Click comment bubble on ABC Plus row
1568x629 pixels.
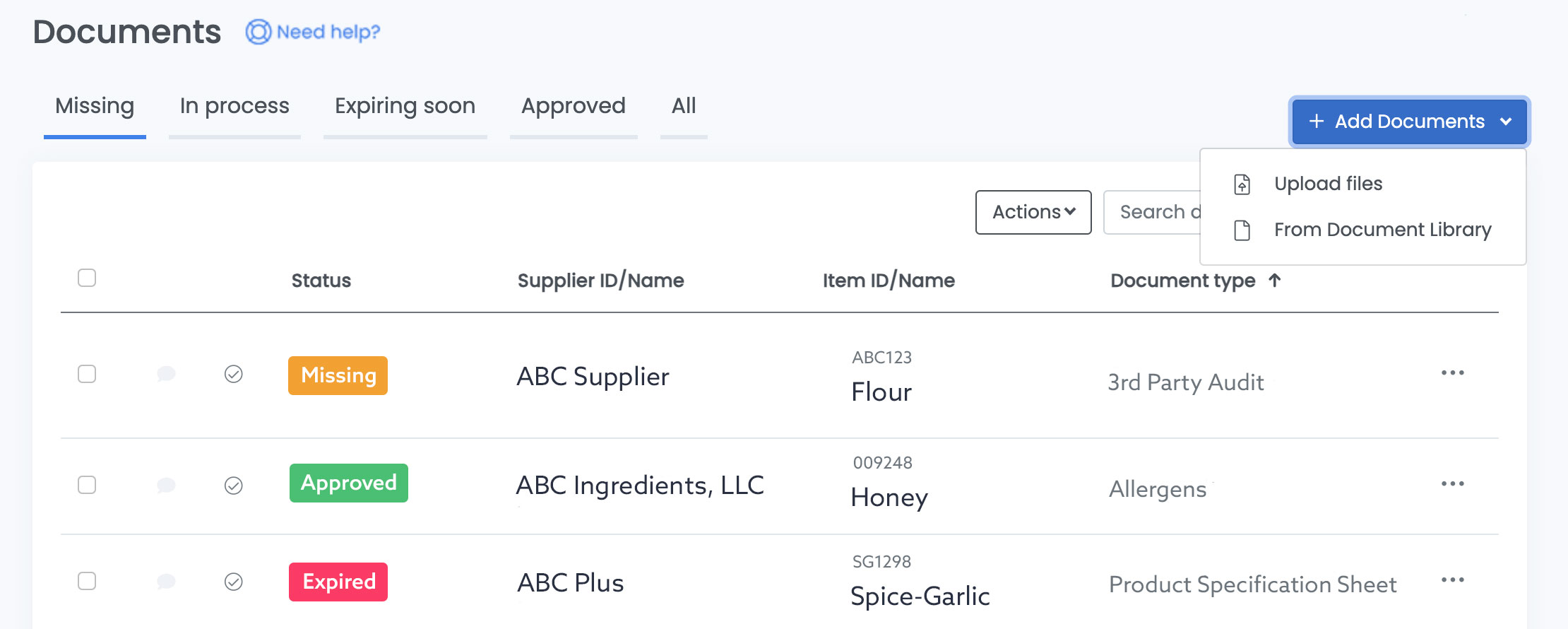coord(167,582)
